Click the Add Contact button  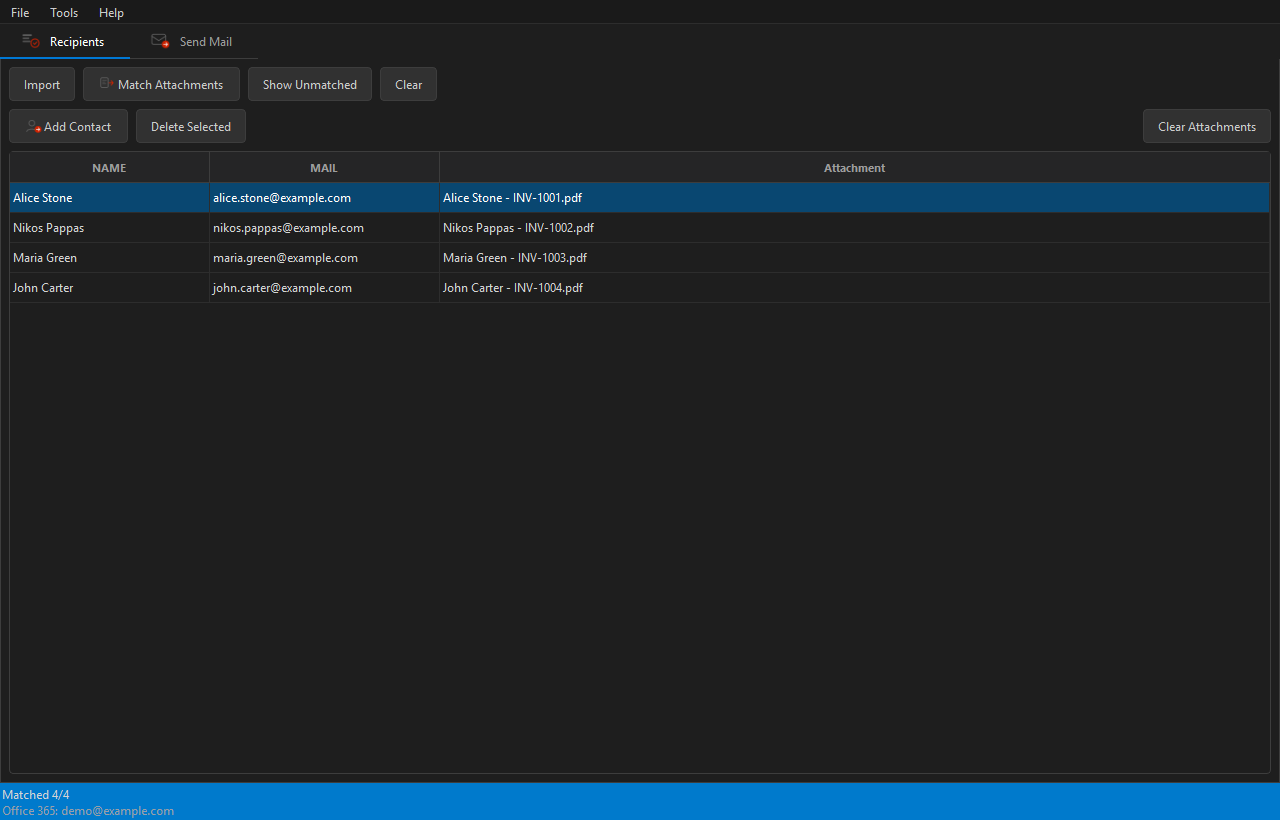pyautogui.click(x=69, y=127)
